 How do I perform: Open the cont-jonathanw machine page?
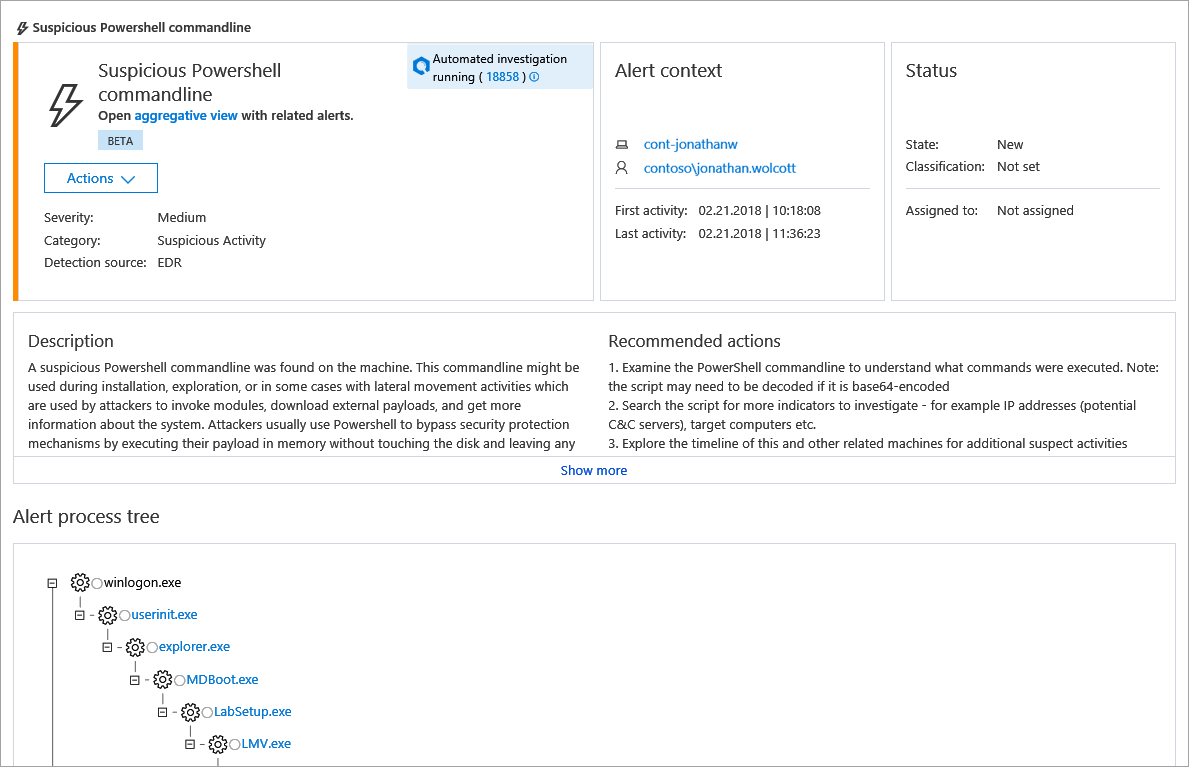pos(690,145)
